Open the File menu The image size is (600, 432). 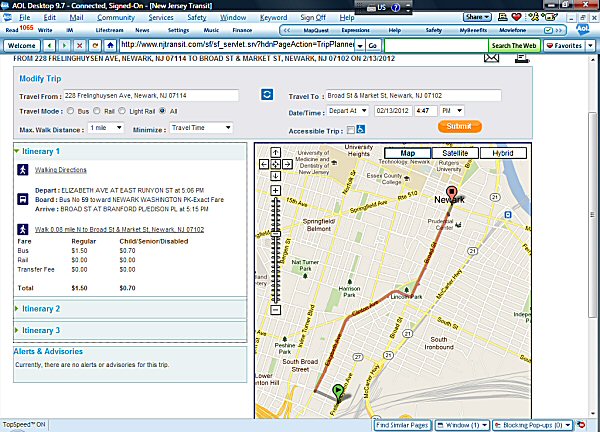[24, 18]
